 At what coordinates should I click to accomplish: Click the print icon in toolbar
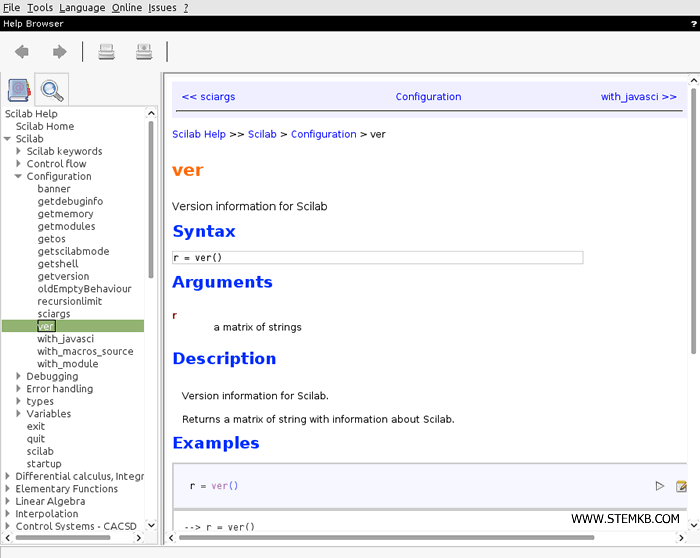(x=106, y=52)
